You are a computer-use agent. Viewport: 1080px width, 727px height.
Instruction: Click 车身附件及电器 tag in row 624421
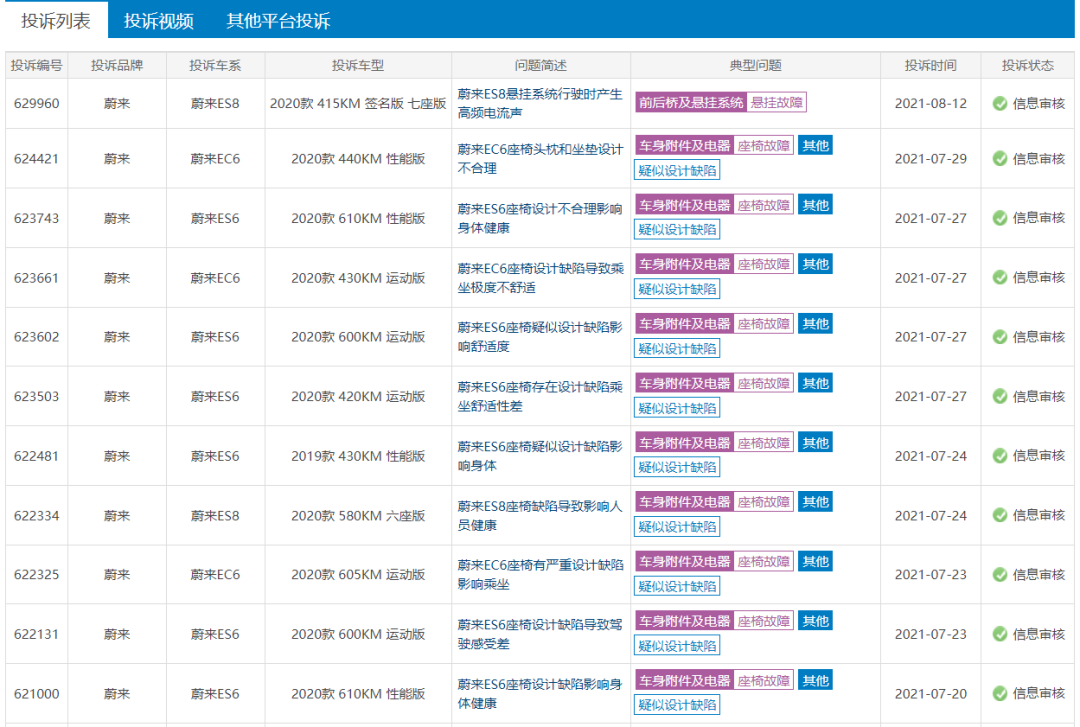pos(684,145)
